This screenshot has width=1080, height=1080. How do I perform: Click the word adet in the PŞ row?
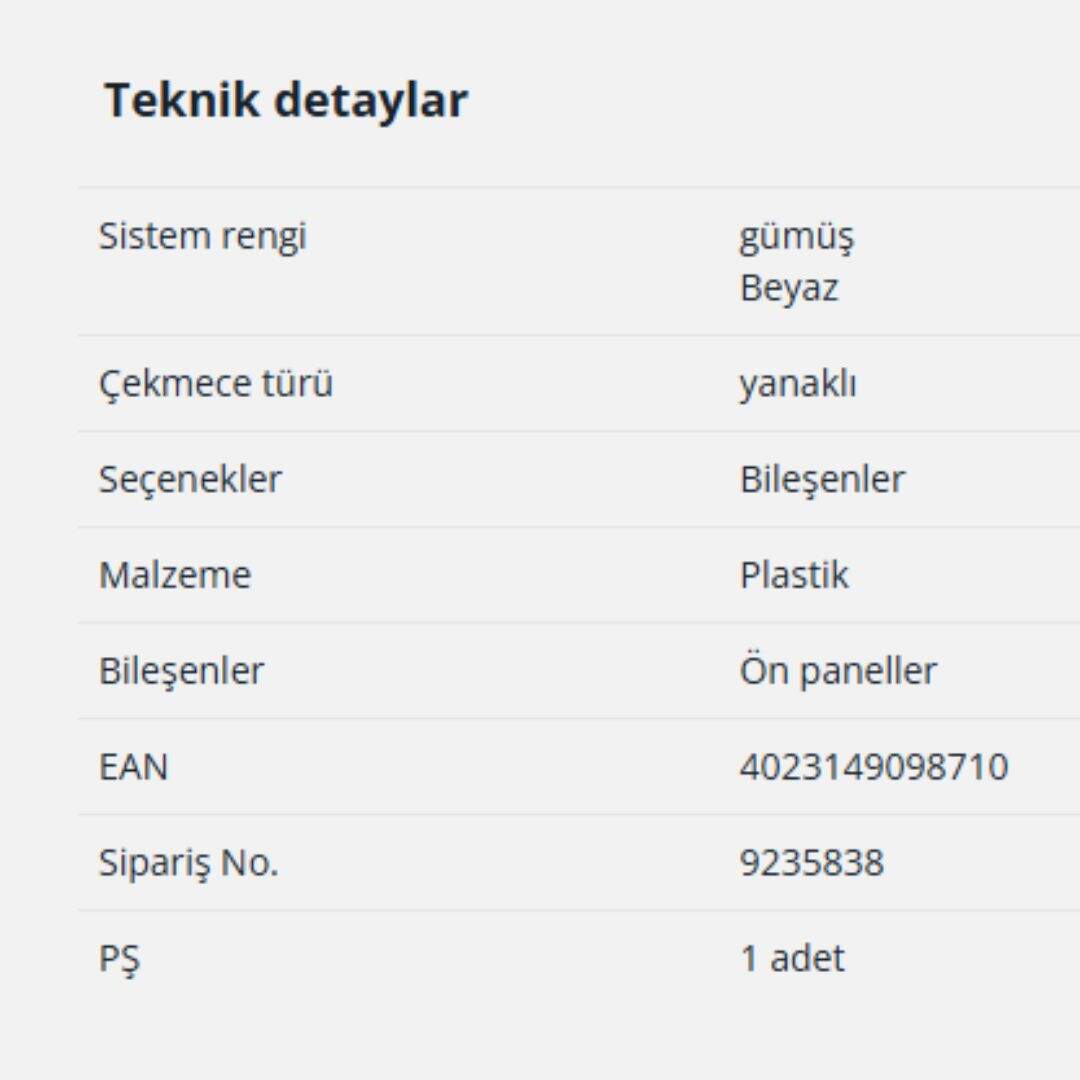(807, 959)
